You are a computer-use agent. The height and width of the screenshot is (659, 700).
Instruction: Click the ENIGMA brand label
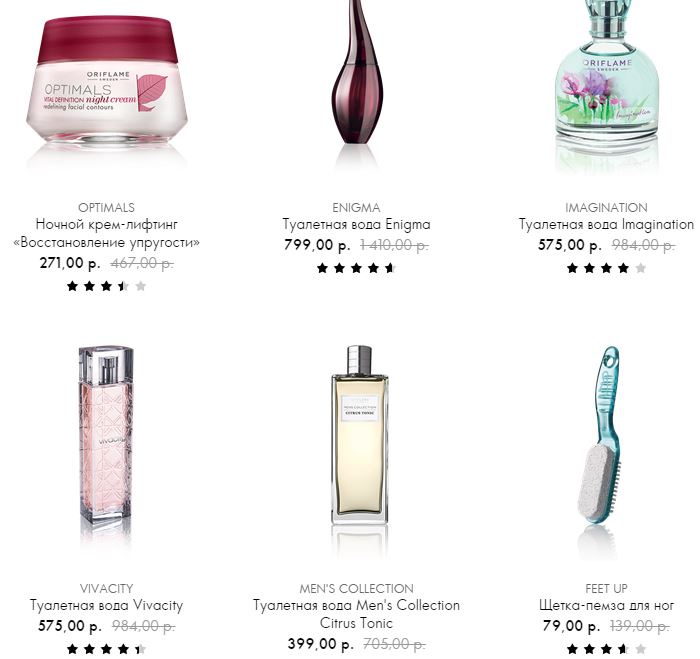[356, 208]
